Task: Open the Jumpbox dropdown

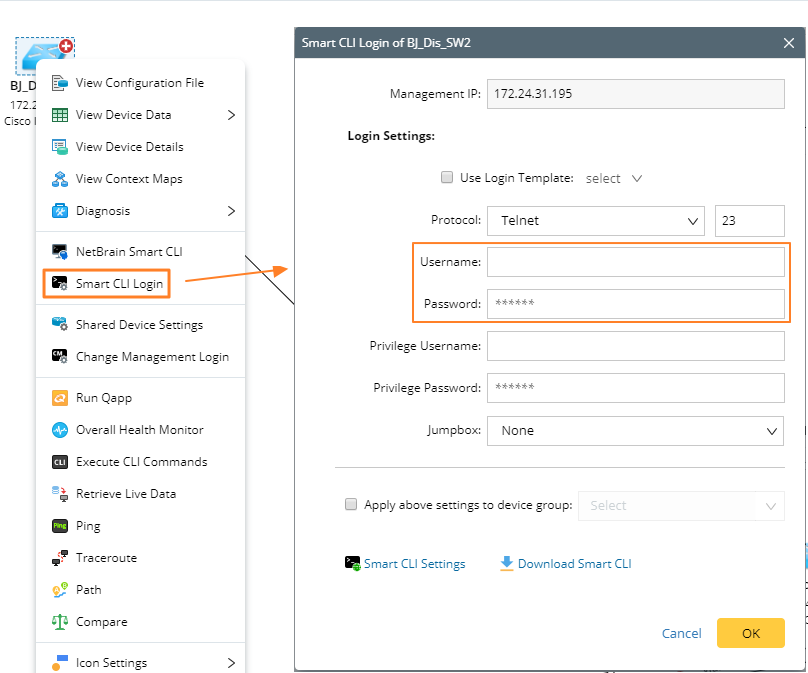Action: tap(634, 431)
